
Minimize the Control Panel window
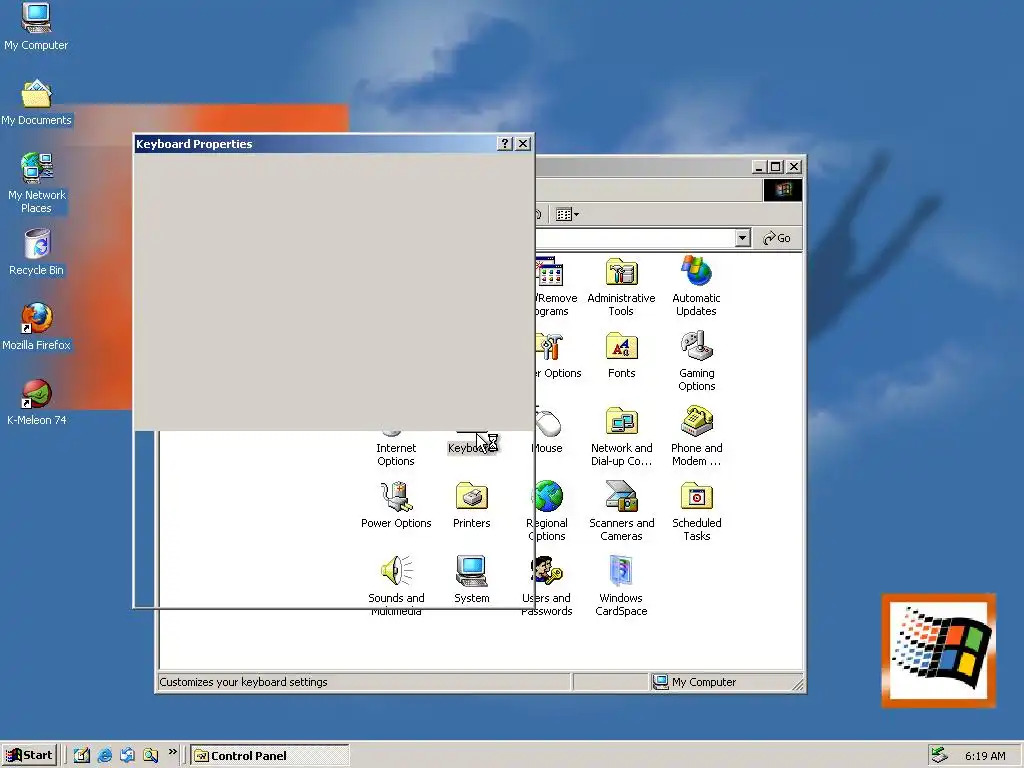pos(759,167)
